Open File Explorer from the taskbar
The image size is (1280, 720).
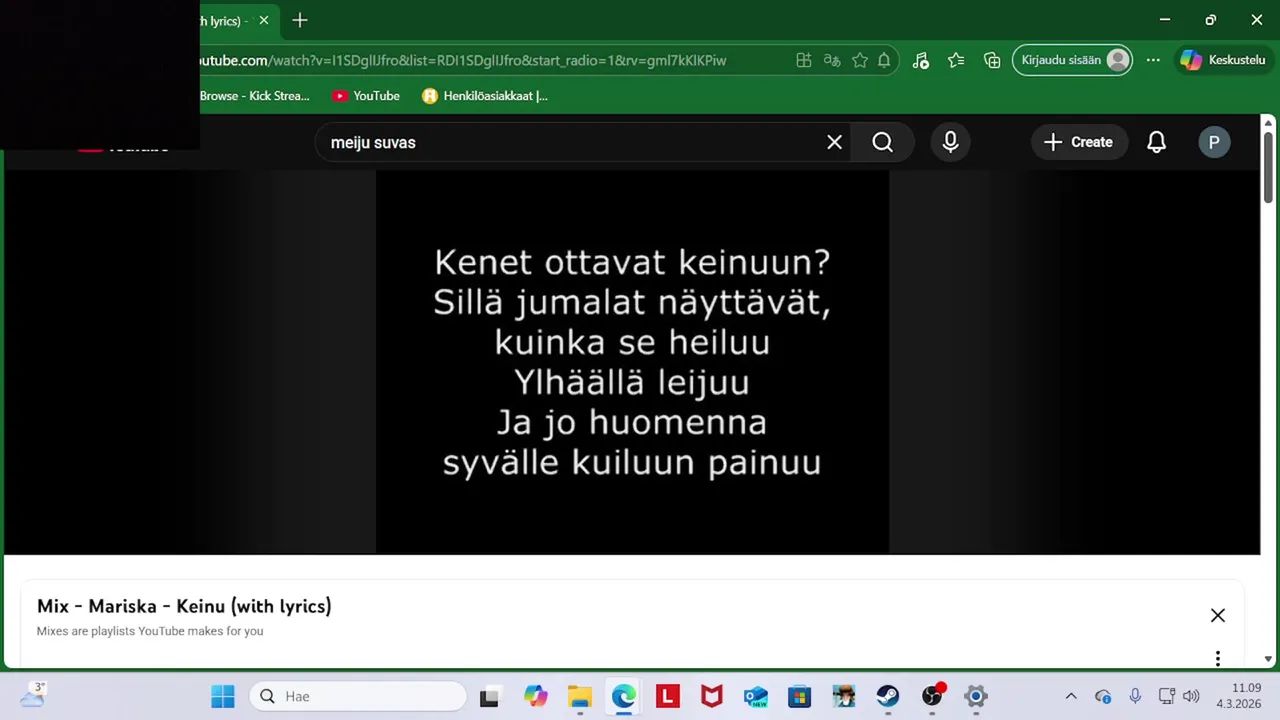click(580, 696)
